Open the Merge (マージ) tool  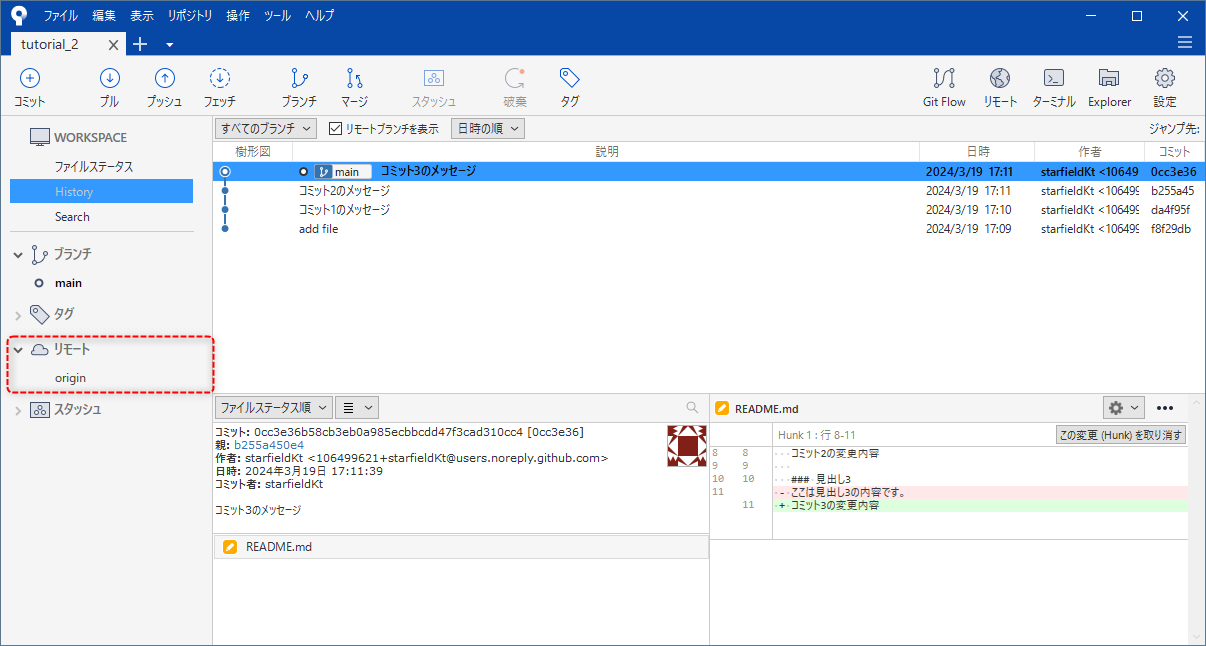pyautogui.click(x=354, y=88)
